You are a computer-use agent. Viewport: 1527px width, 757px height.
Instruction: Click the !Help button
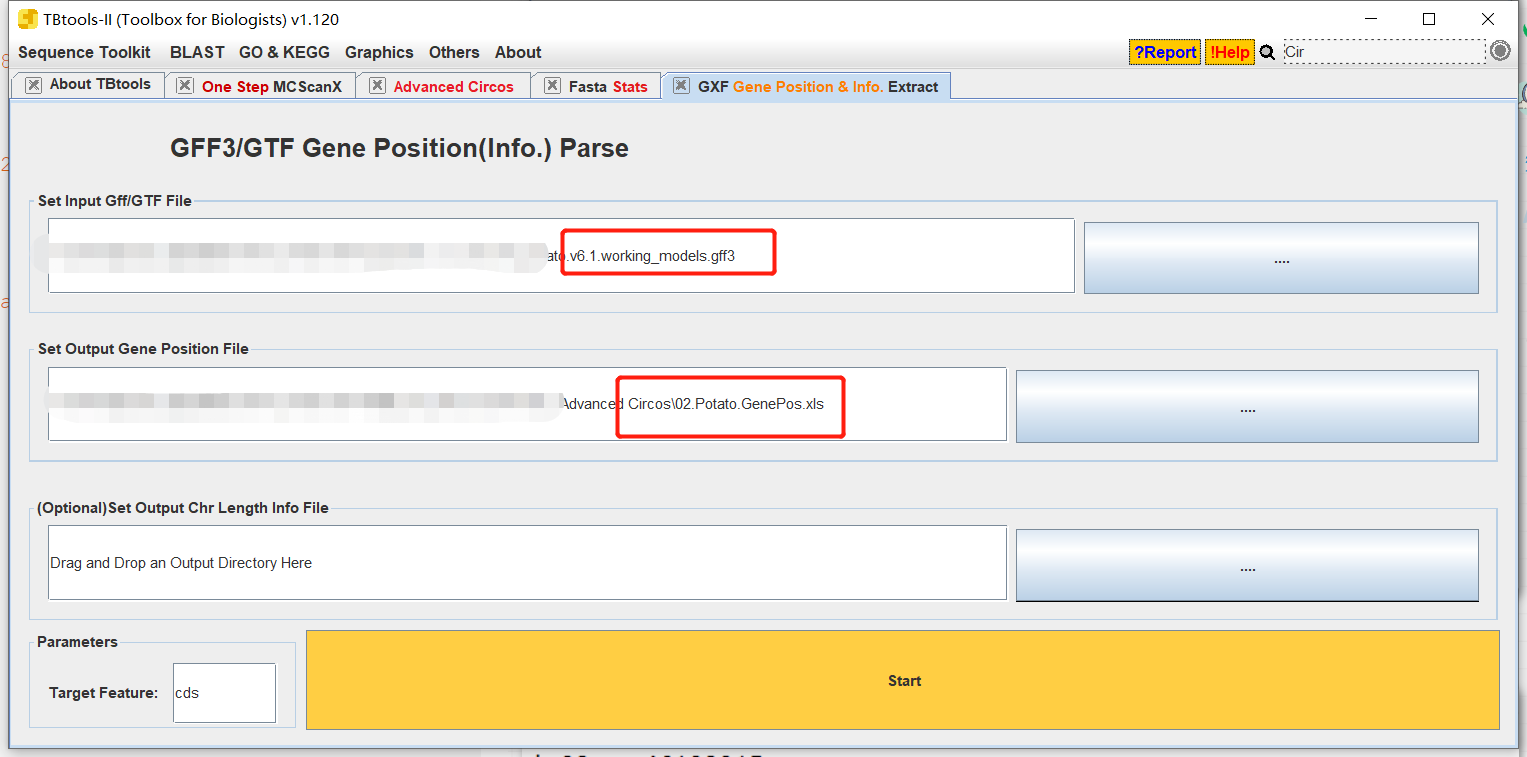click(1230, 52)
